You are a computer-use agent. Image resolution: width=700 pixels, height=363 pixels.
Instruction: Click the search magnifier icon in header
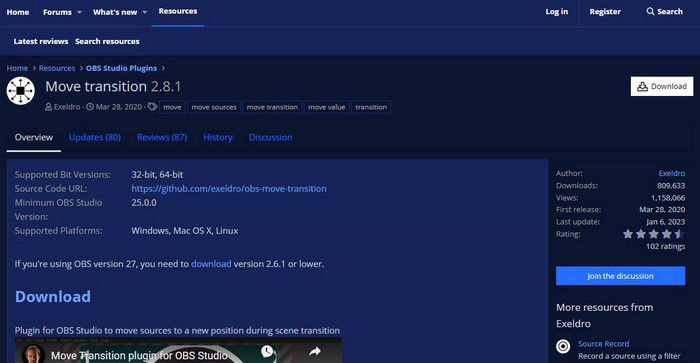point(650,12)
